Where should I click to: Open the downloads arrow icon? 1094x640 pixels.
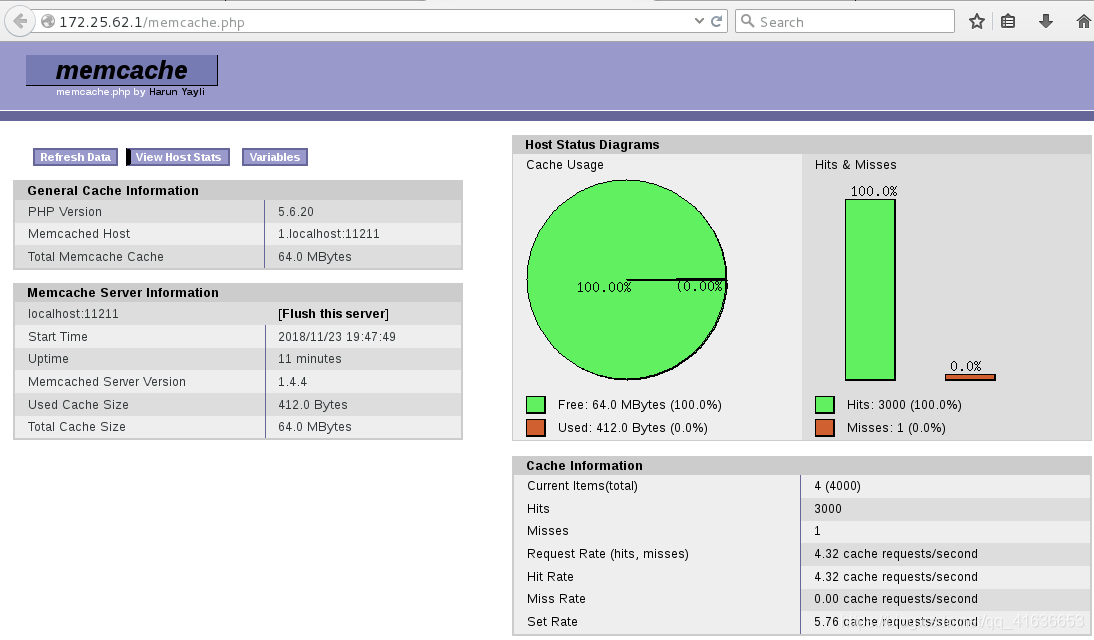[1045, 22]
